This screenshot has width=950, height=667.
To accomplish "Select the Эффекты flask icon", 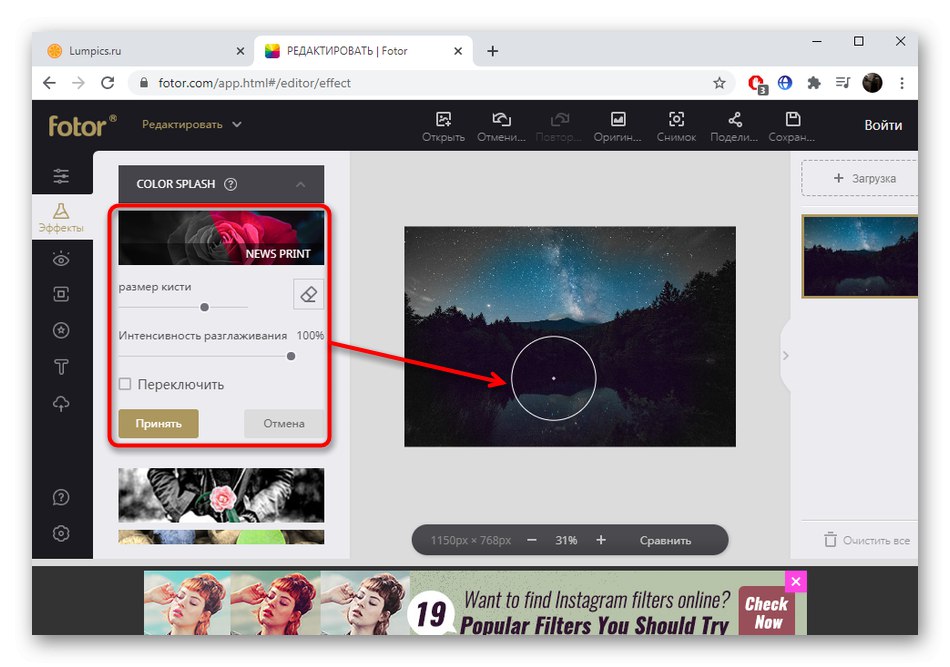I will [x=61, y=210].
